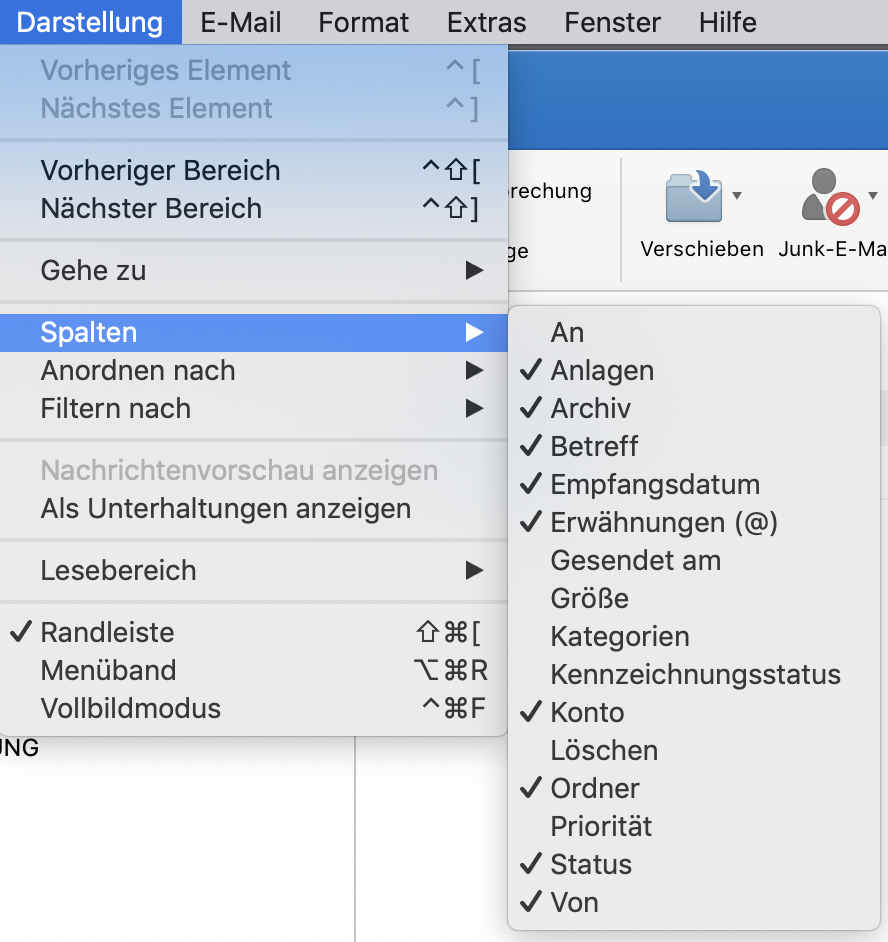The image size is (888, 942).
Task: Disable the Archiv column
Action: 694,408
